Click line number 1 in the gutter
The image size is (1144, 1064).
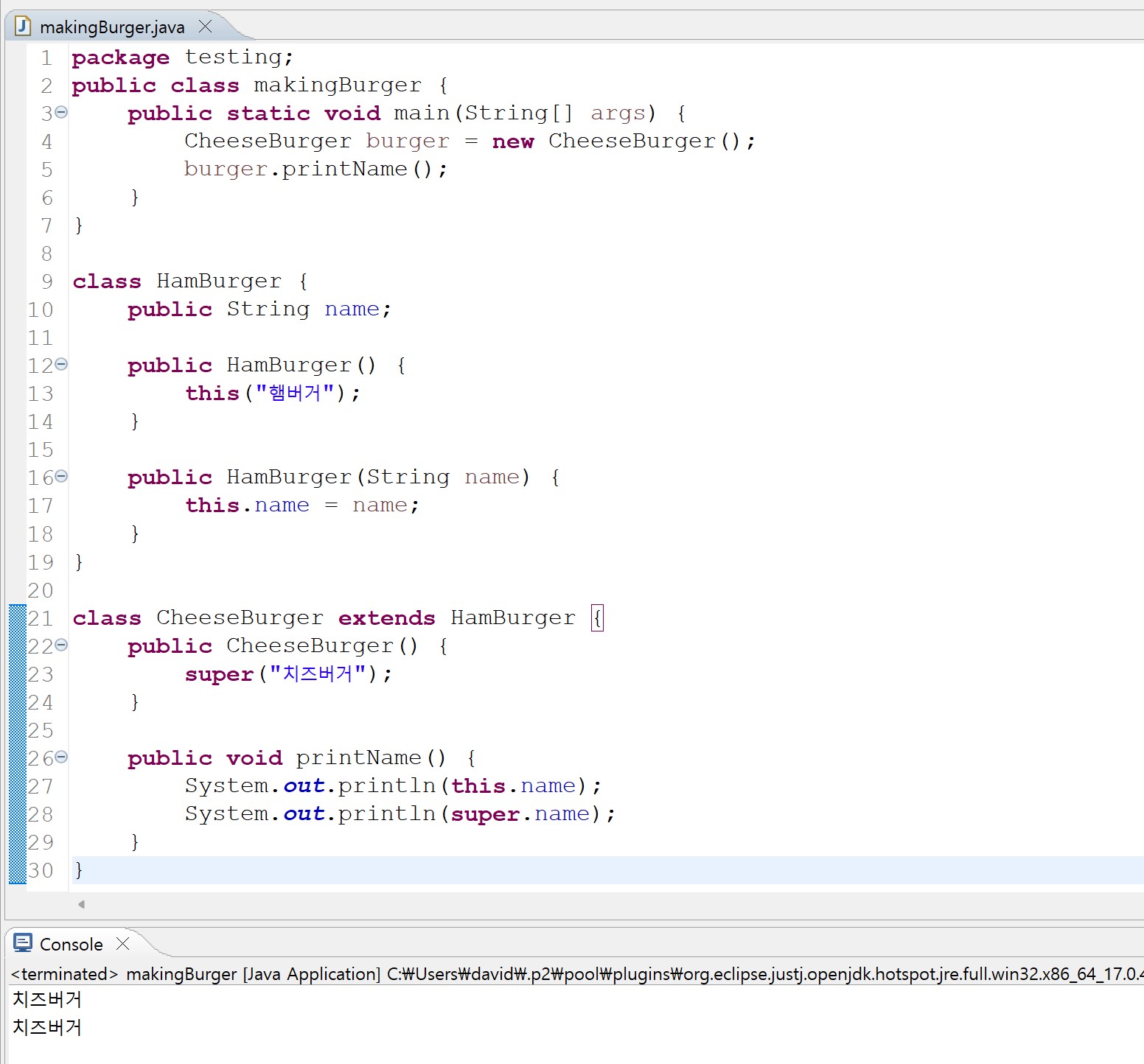(46, 57)
